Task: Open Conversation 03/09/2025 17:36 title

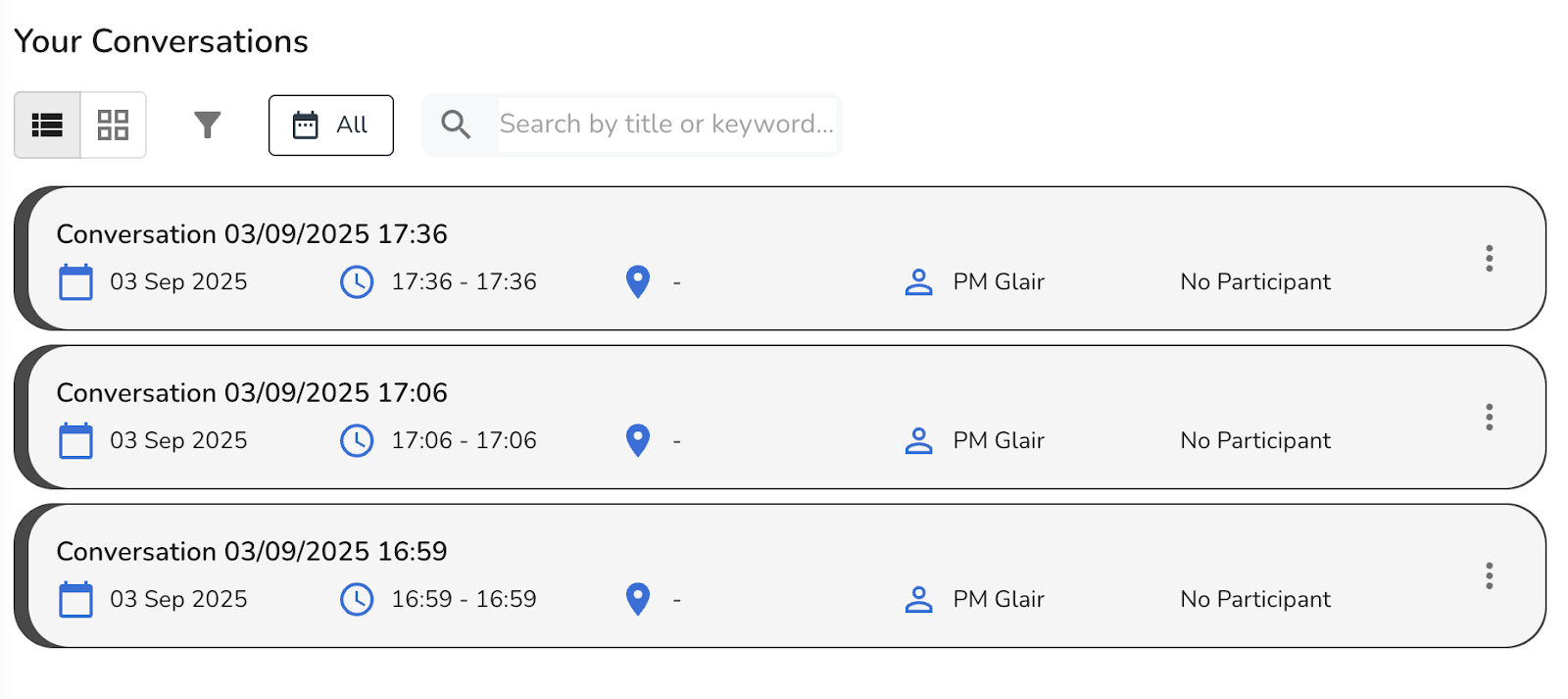Action: coord(252,234)
